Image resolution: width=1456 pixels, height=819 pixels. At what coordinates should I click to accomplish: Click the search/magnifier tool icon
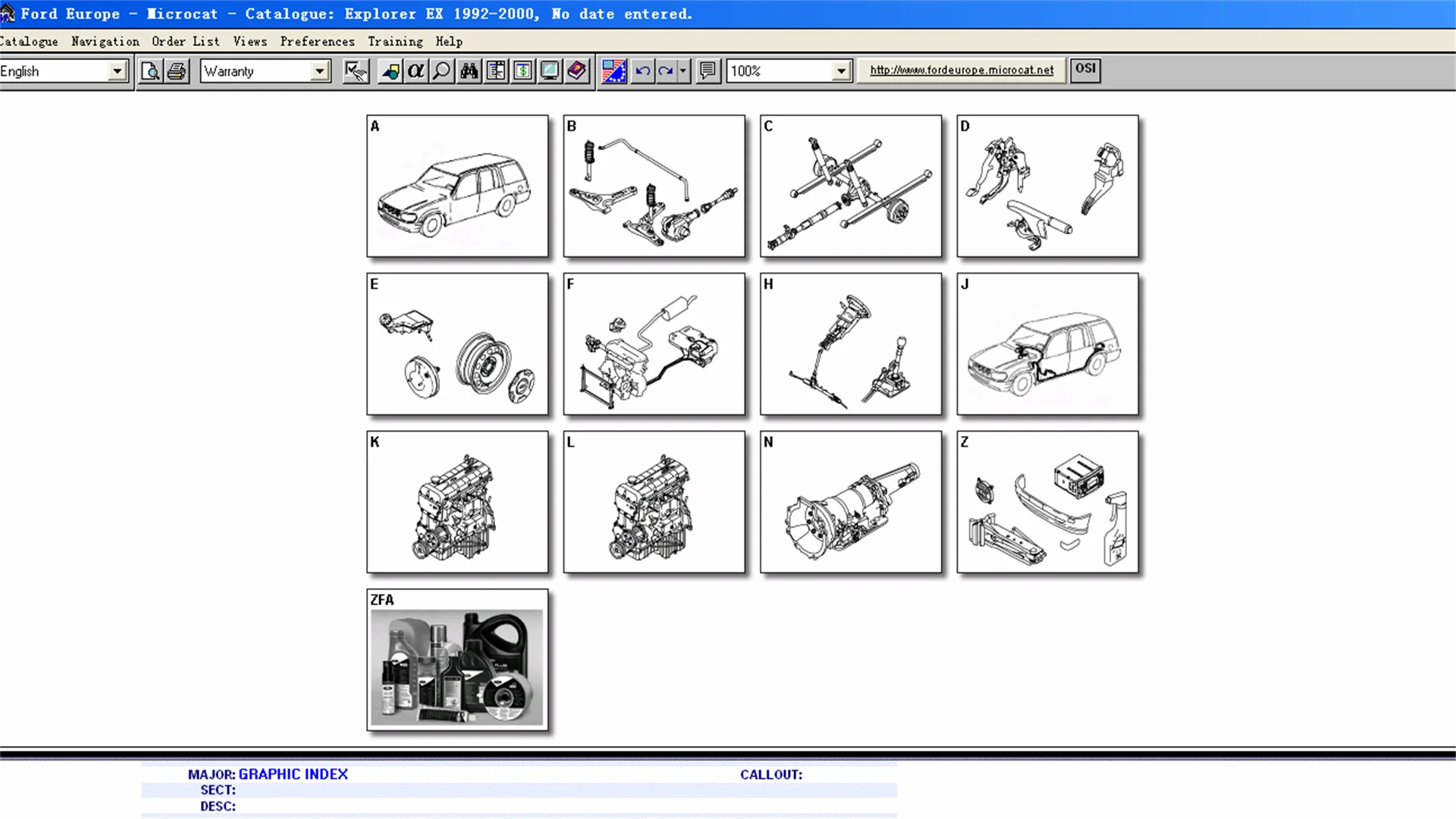[441, 70]
